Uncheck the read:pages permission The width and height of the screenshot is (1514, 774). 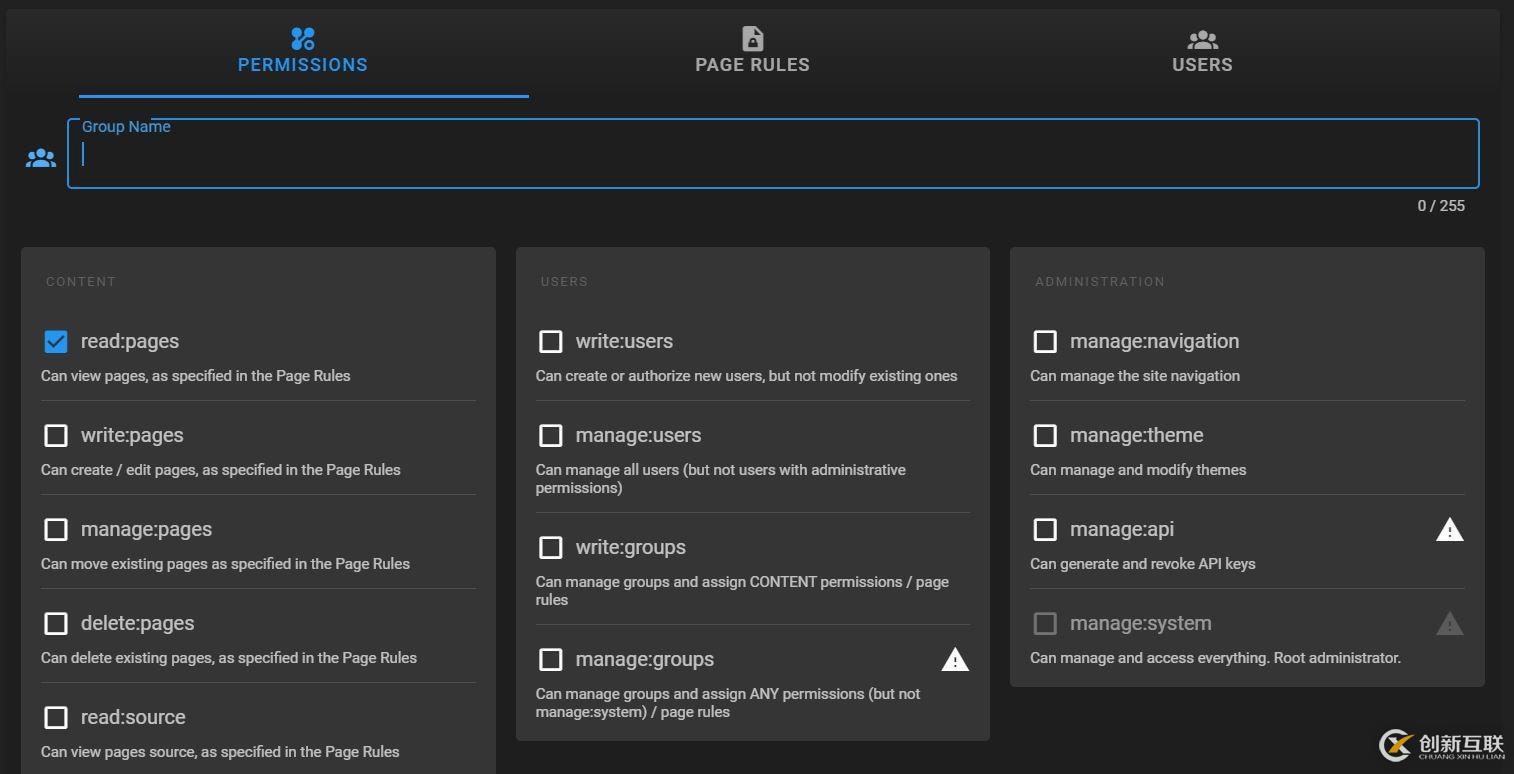pos(56,342)
